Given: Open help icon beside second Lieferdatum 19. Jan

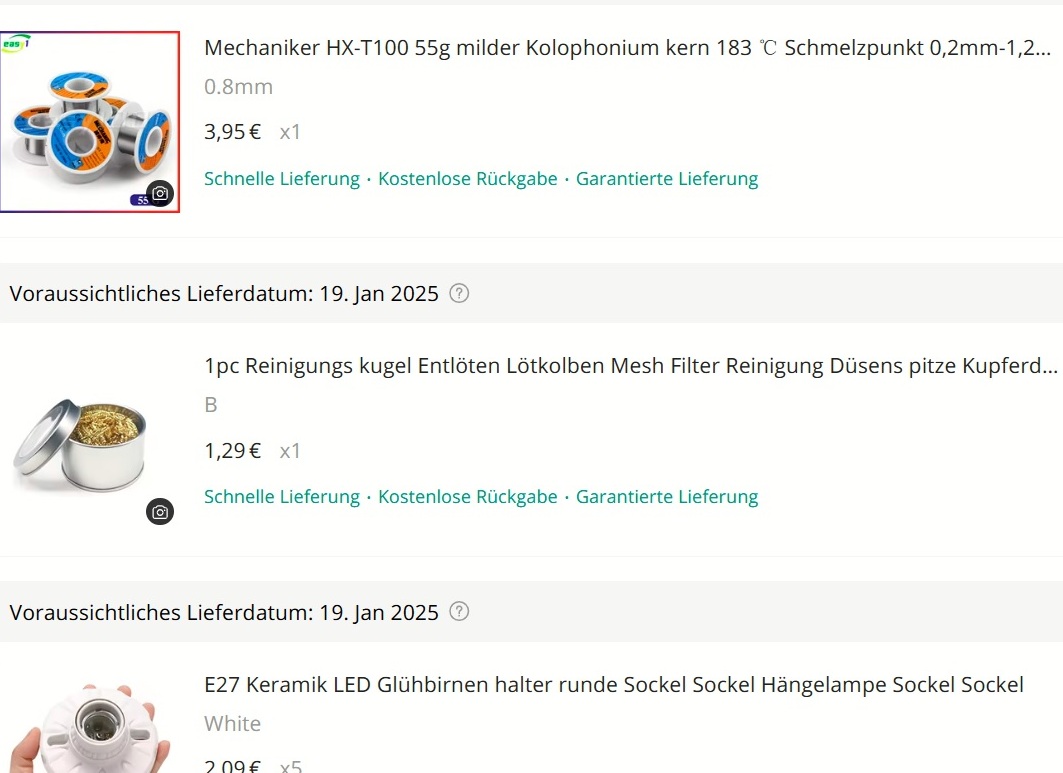Looking at the screenshot, I should coord(459,612).
